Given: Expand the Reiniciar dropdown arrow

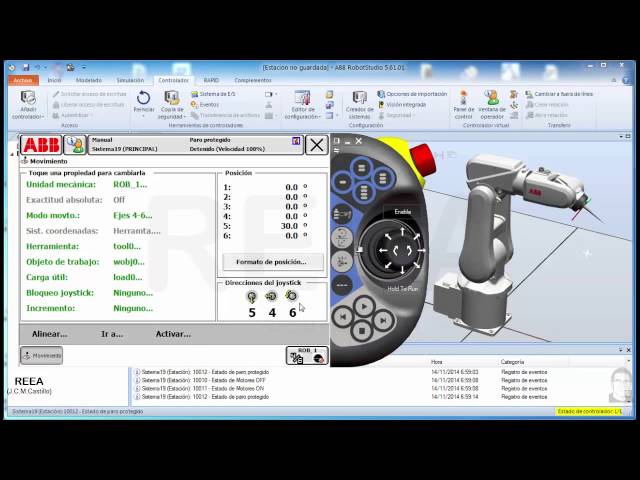Looking at the screenshot, I should [143, 116].
